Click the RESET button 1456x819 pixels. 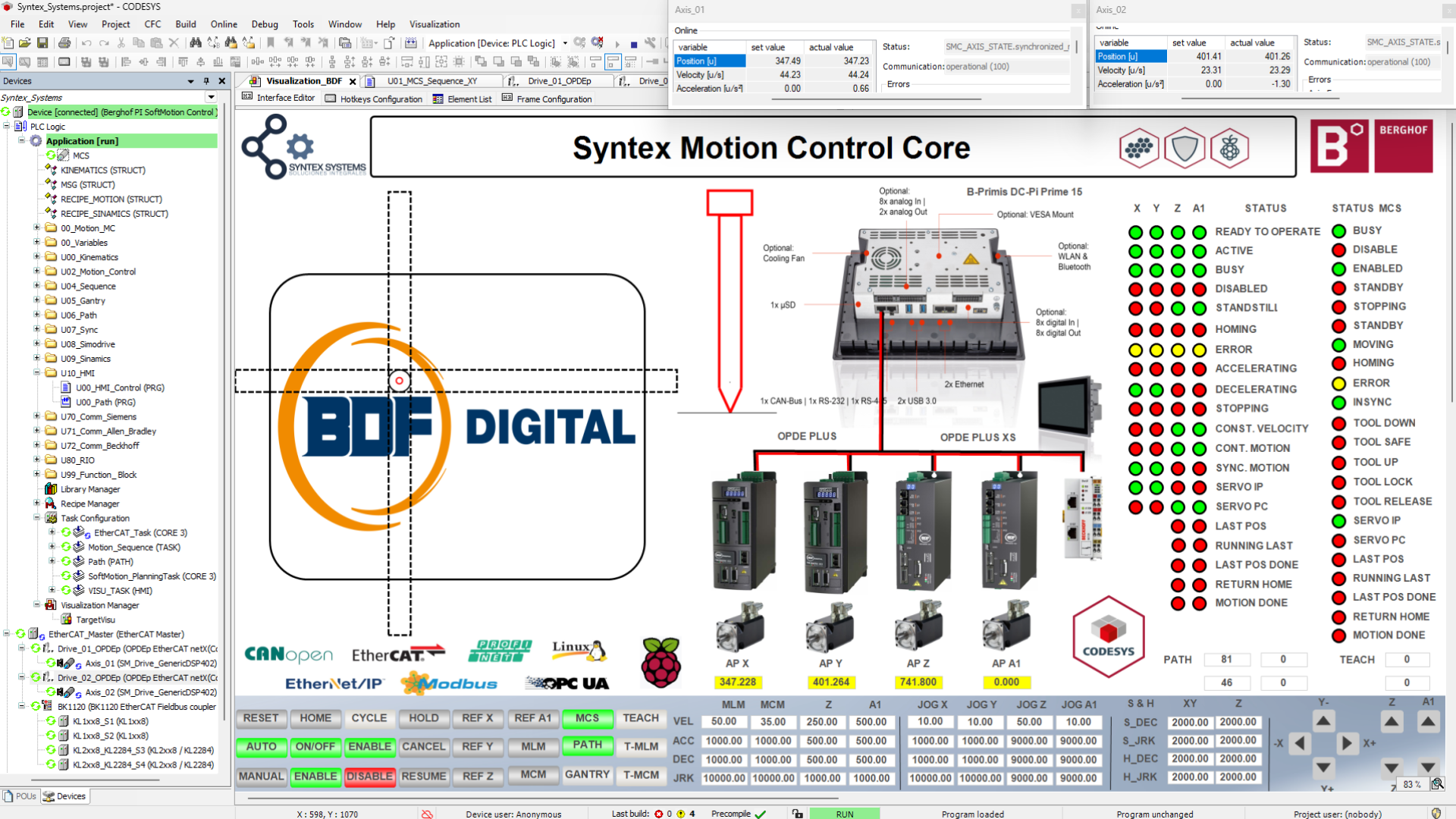click(261, 718)
